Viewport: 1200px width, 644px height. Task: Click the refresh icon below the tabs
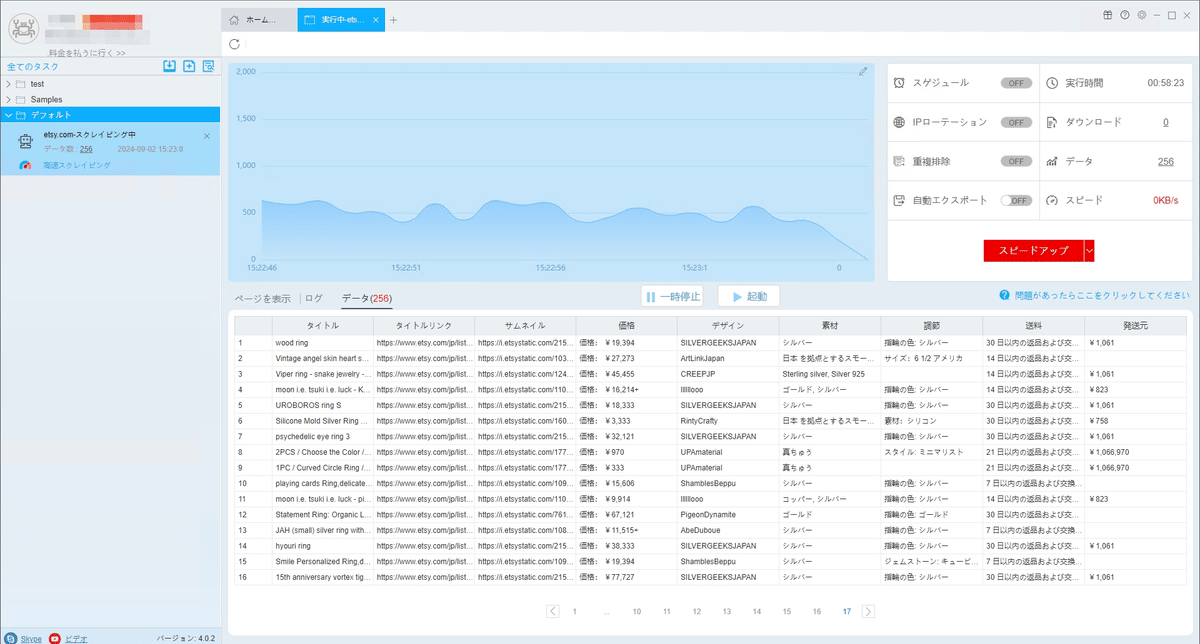234,44
